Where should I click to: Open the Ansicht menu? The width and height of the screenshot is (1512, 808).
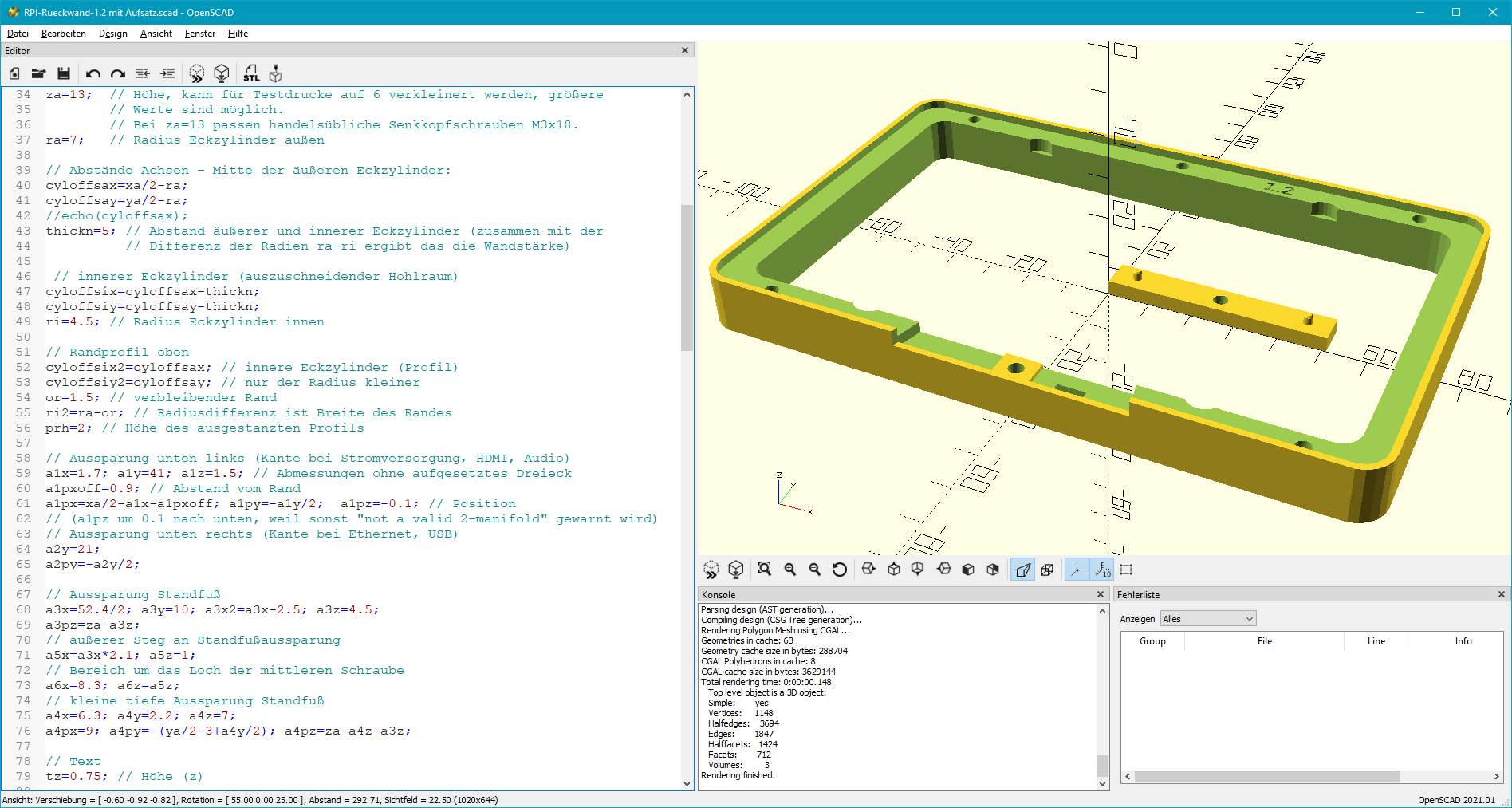[156, 34]
